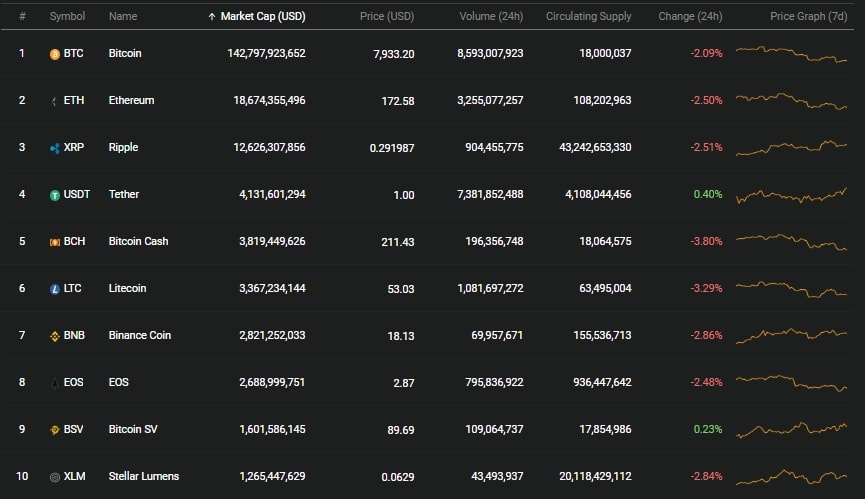Viewport: 865px width, 499px height.
Task: Sort by Price (USD) column header
Action: click(387, 17)
